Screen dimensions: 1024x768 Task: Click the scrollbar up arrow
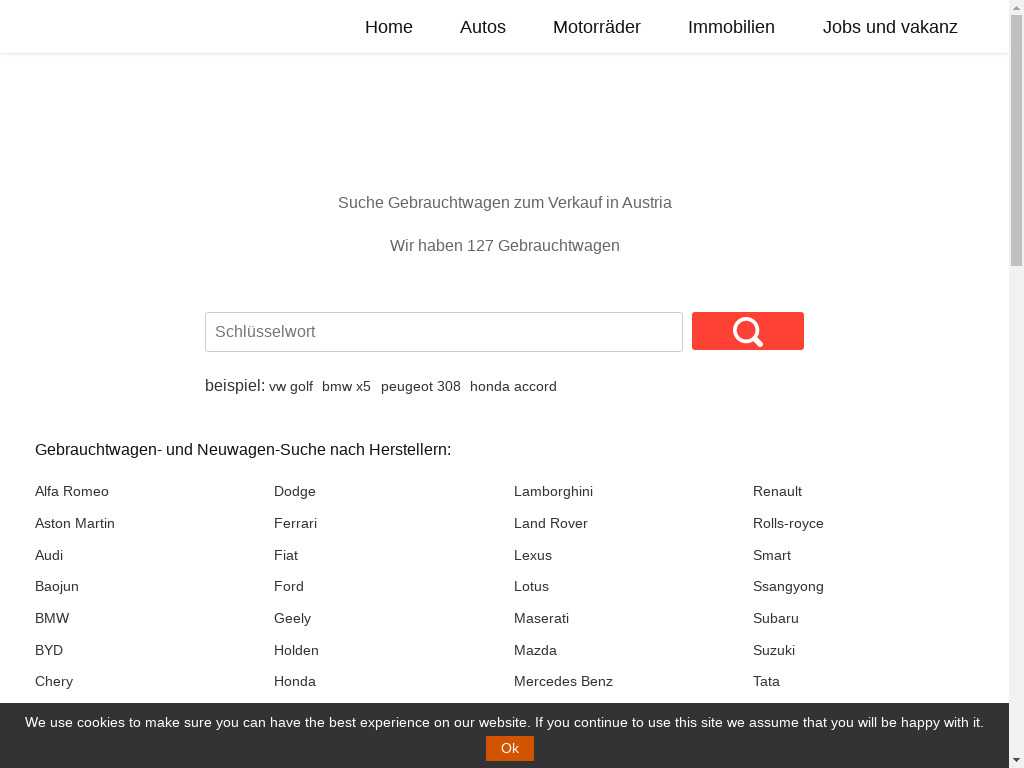[x=1016, y=6]
